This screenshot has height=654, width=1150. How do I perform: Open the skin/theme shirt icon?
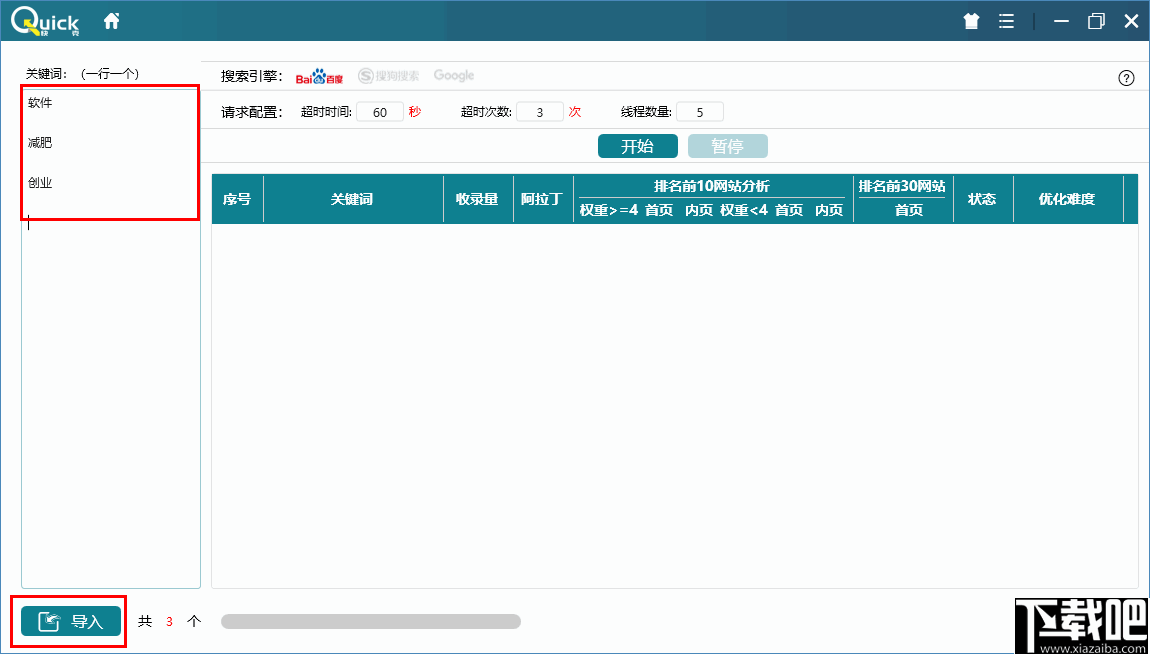point(970,19)
